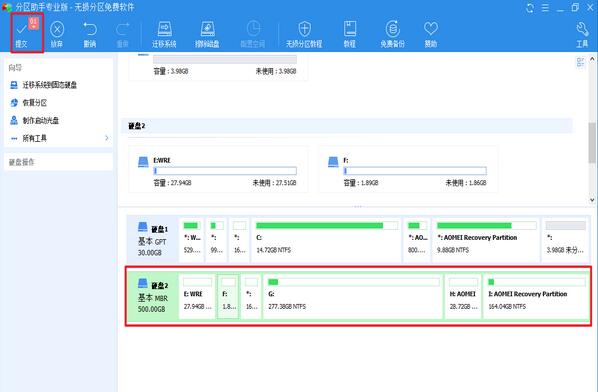The width and height of the screenshot is (598, 392).
Task: Expand the 所有工具 chevron arrow
Action: pos(107,138)
